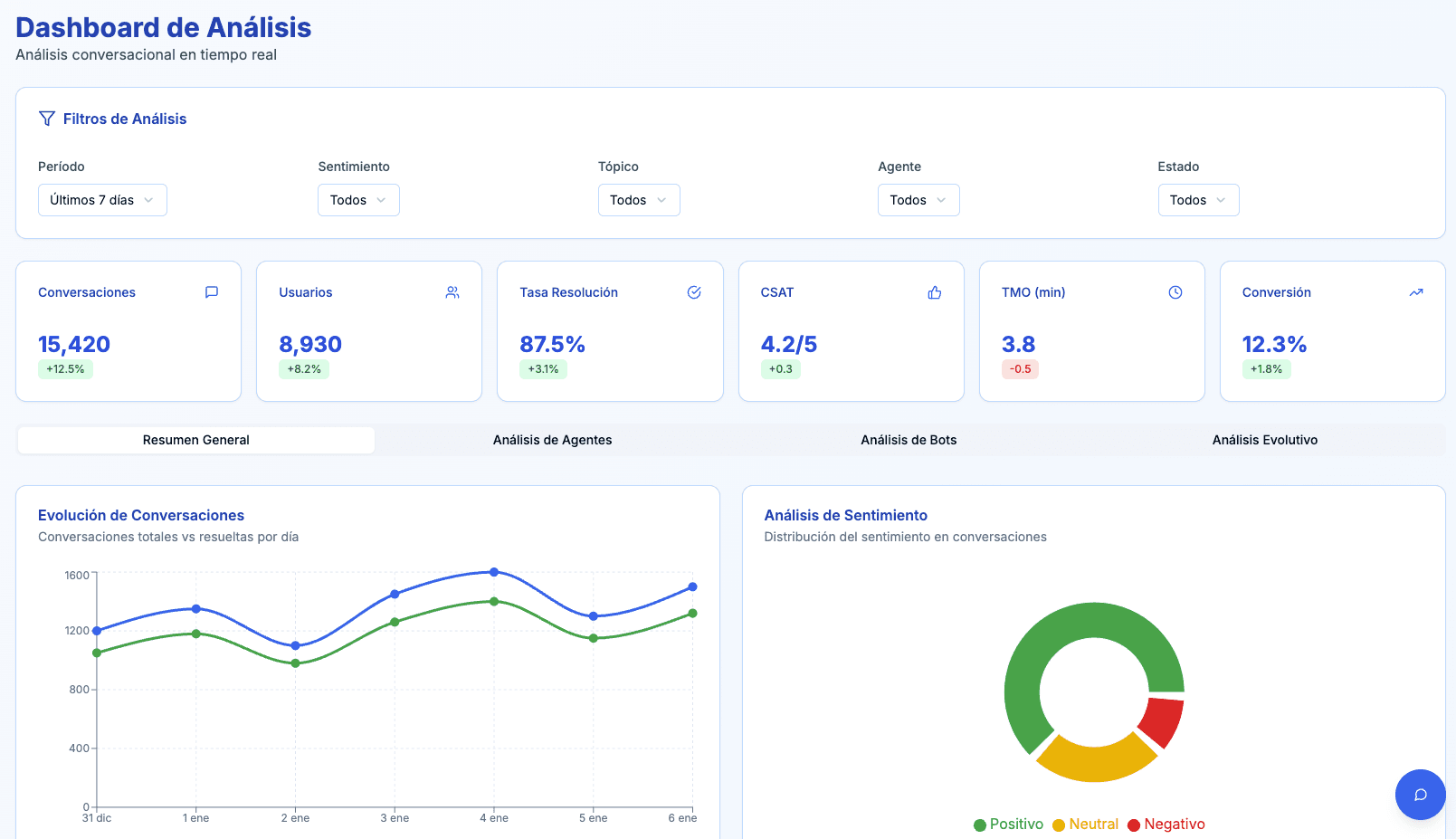
Task: Click the red Negativo legend dot
Action: tap(1134, 825)
